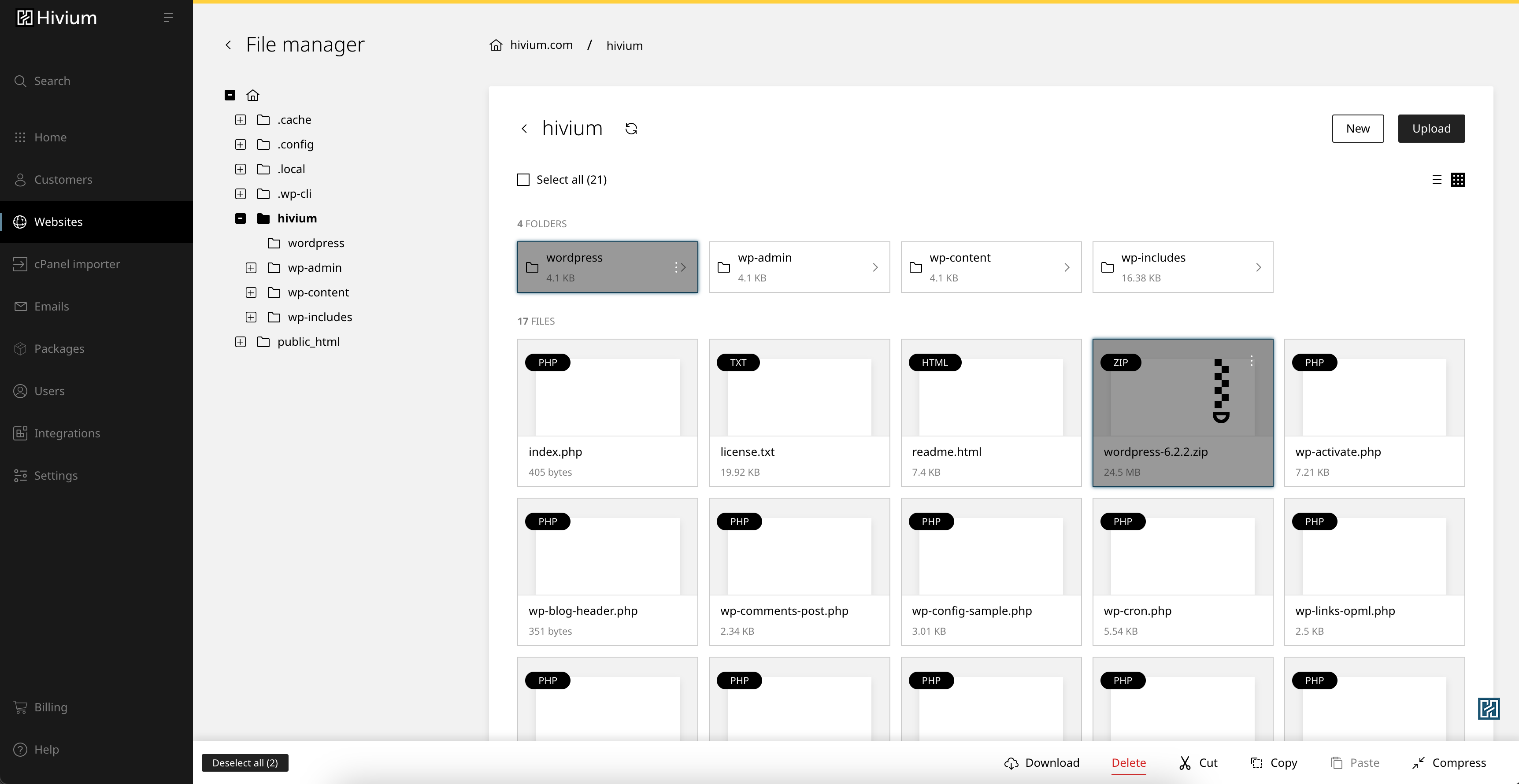
Task: Open the Hivium chat widget icon
Action: [x=1488, y=709]
